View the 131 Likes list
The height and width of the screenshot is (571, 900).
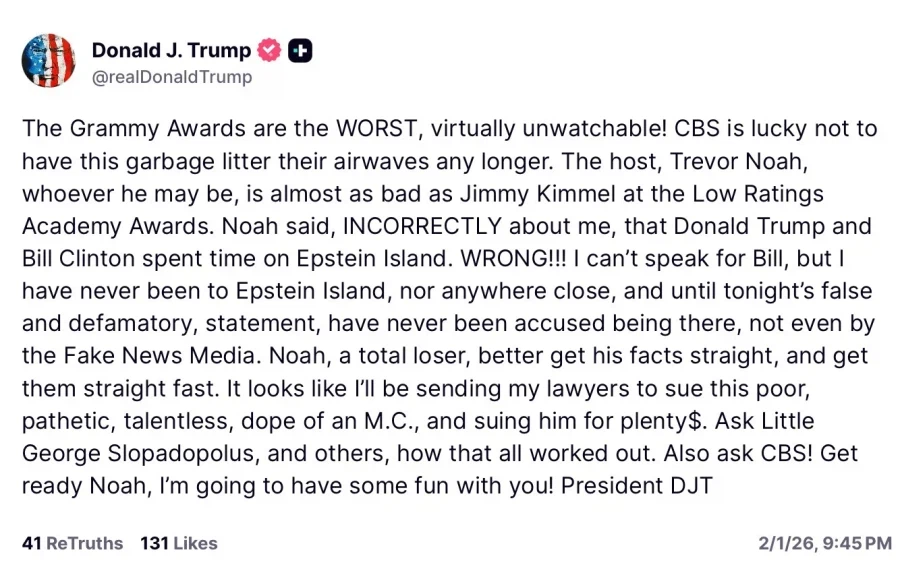click(x=179, y=543)
